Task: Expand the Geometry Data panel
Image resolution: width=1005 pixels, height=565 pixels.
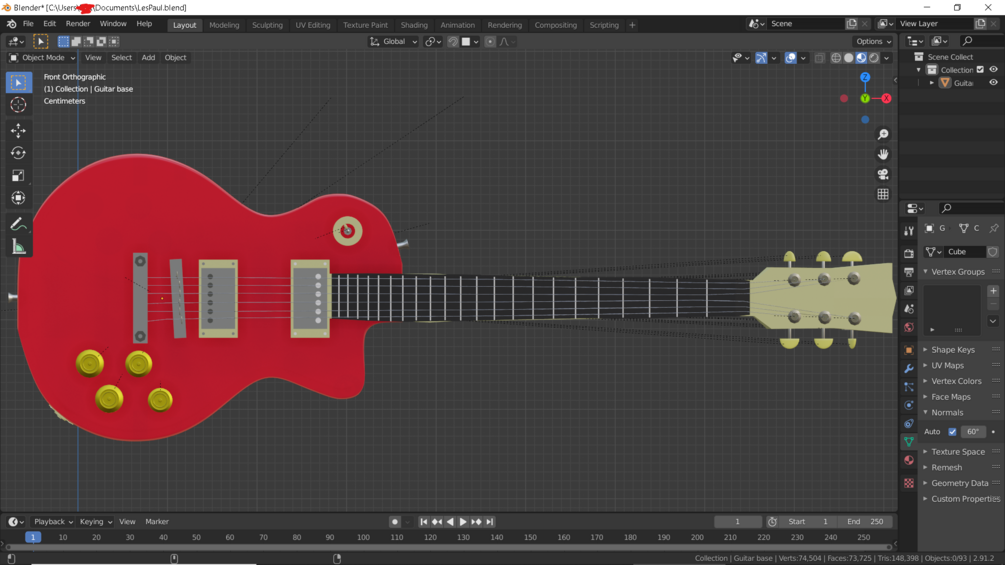Action: click(x=959, y=484)
